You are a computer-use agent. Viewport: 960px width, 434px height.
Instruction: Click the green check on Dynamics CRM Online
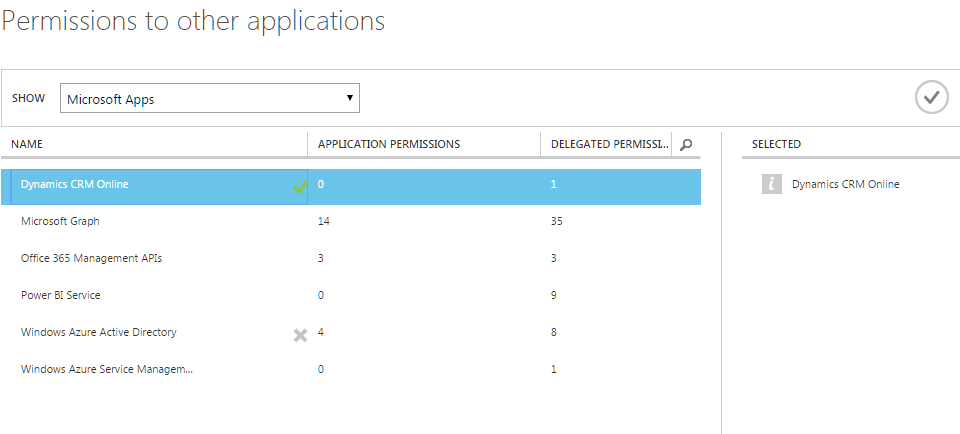(300, 187)
